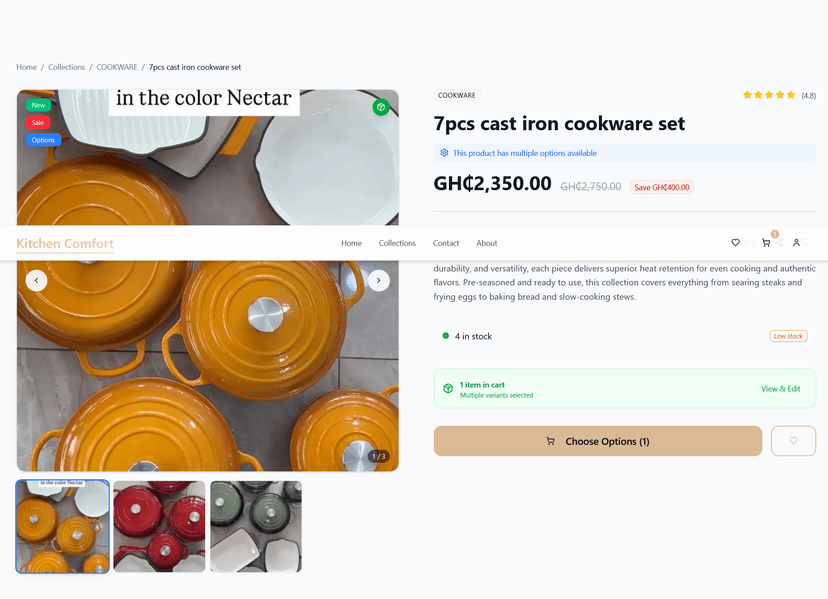The height and width of the screenshot is (599, 828).
Task: Select the red cookware color variant thumbnail
Action: coord(159,526)
